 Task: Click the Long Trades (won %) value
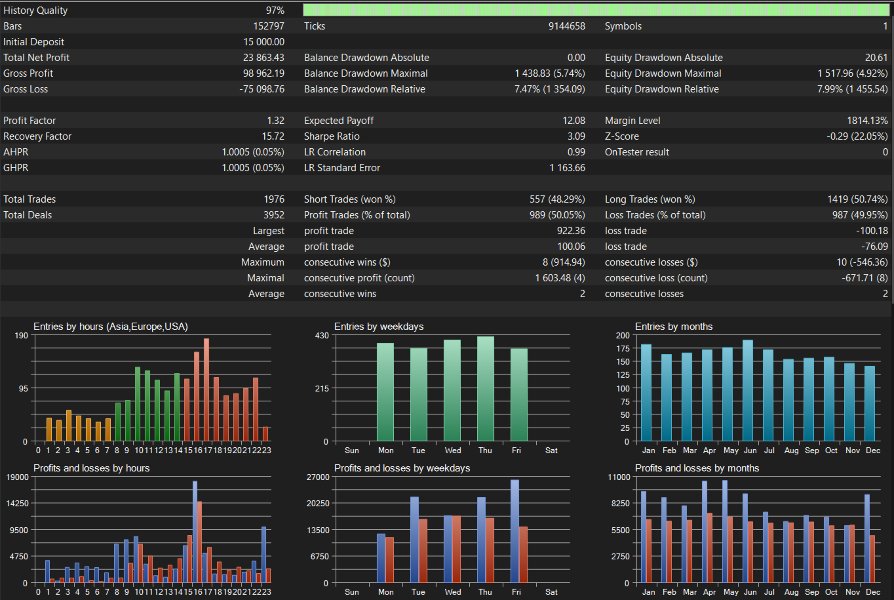858,199
